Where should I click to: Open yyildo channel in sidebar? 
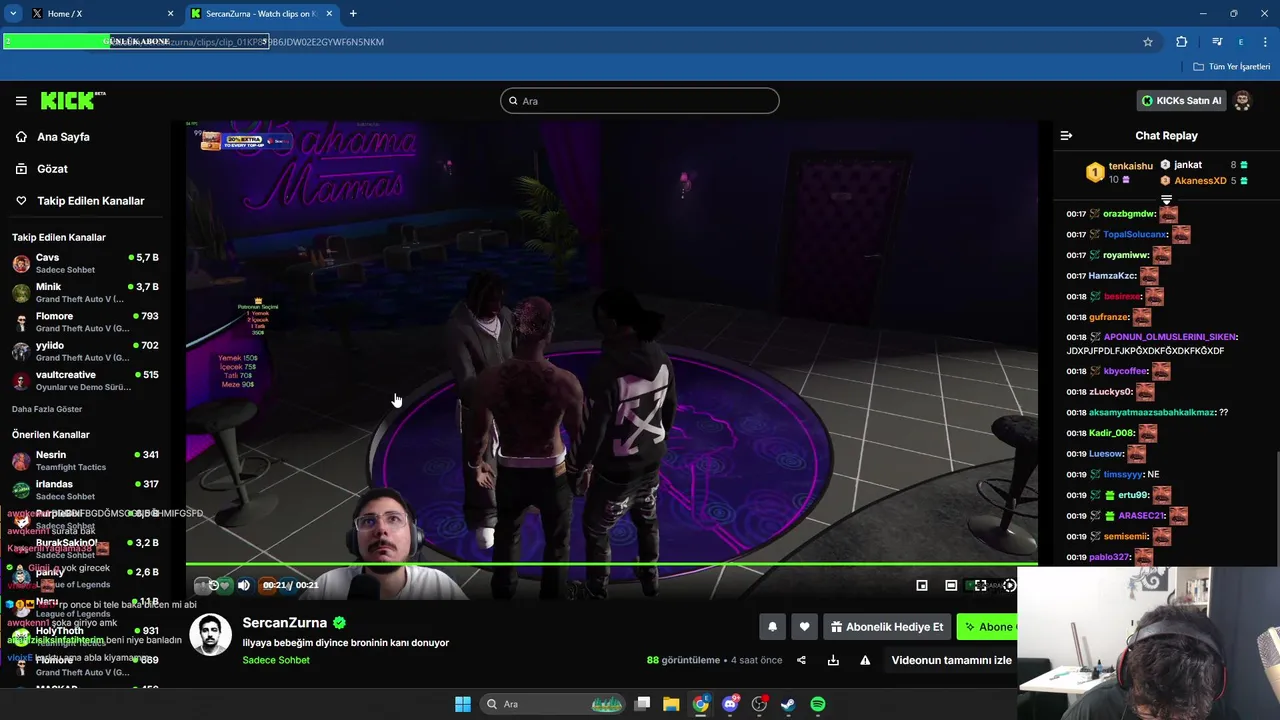[85, 351]
